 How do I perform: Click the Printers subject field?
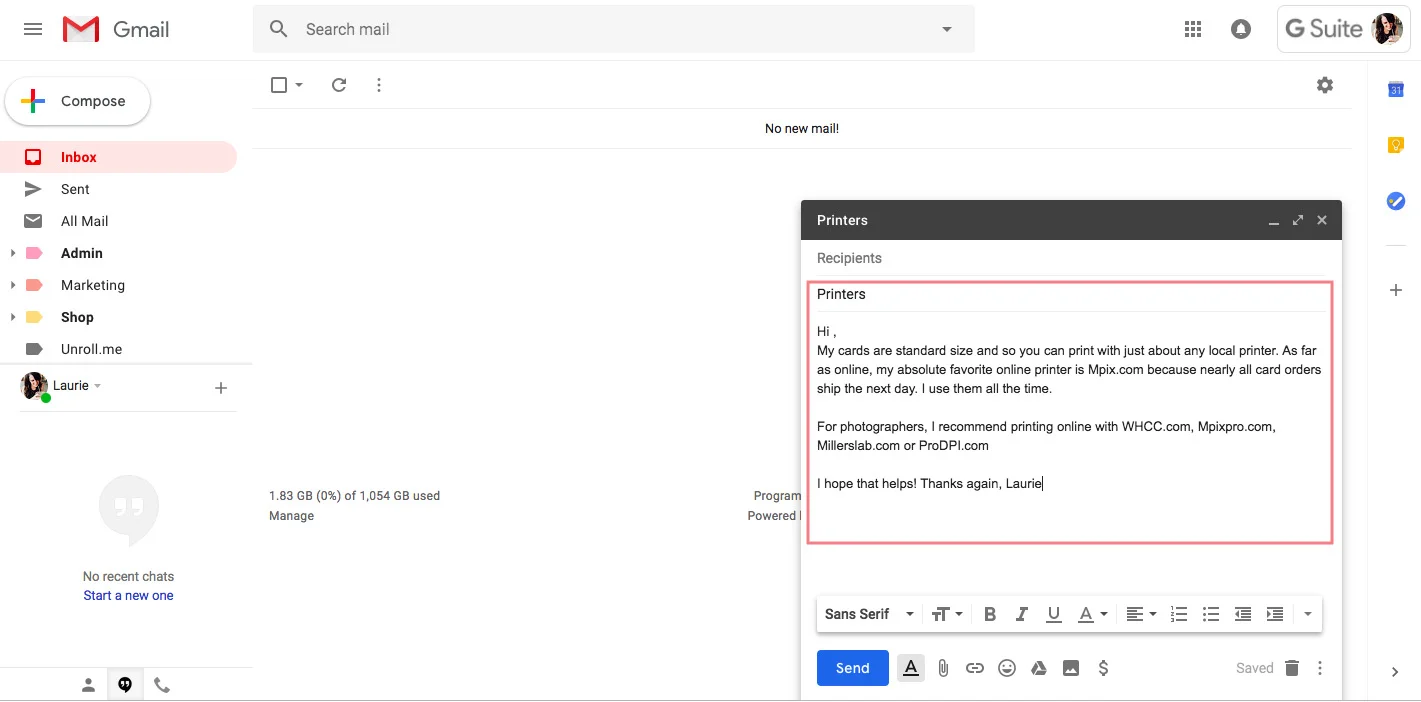point(1071,294)
